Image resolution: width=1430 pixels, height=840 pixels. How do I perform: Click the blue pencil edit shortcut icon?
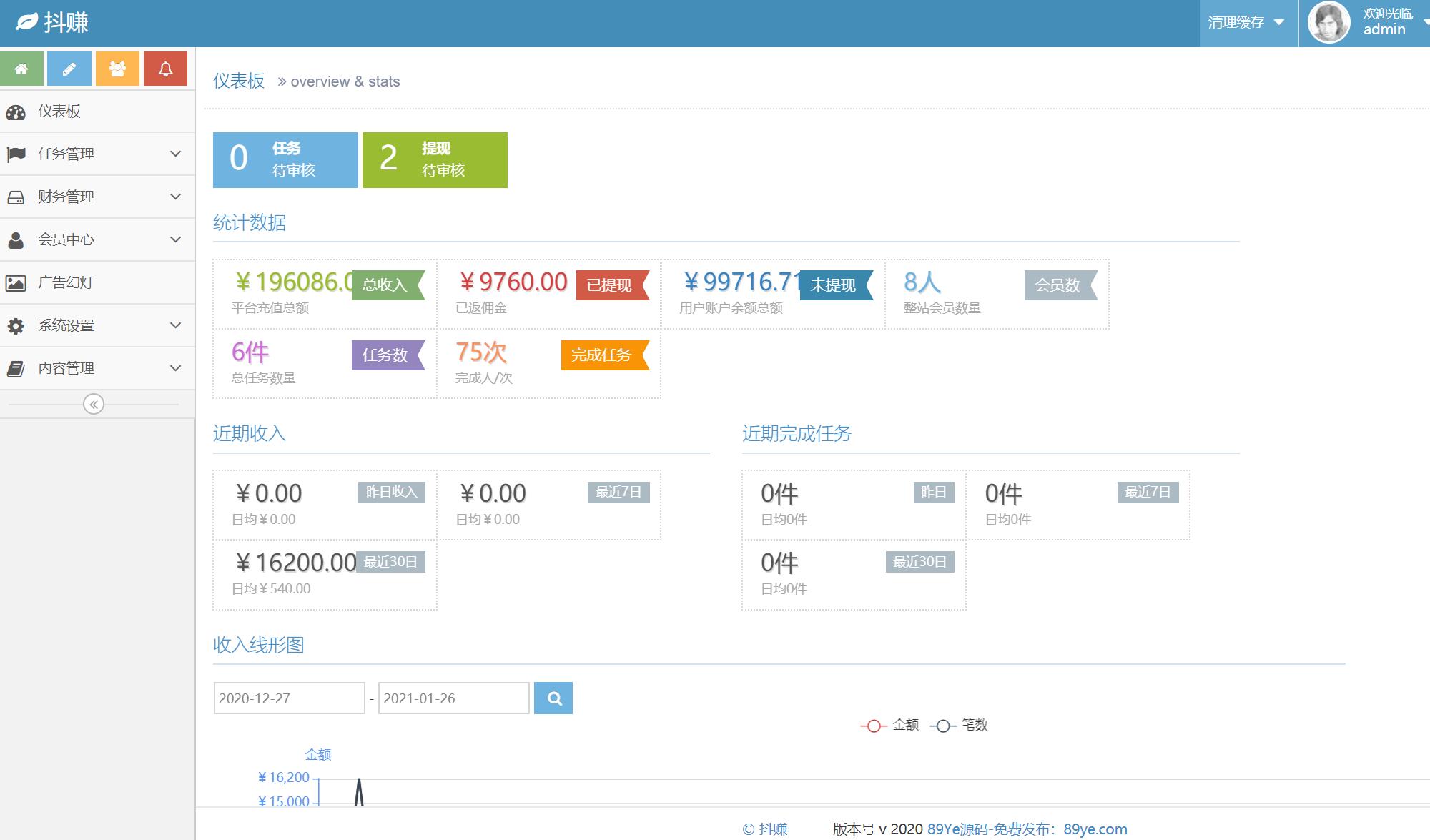click(69, 69)
